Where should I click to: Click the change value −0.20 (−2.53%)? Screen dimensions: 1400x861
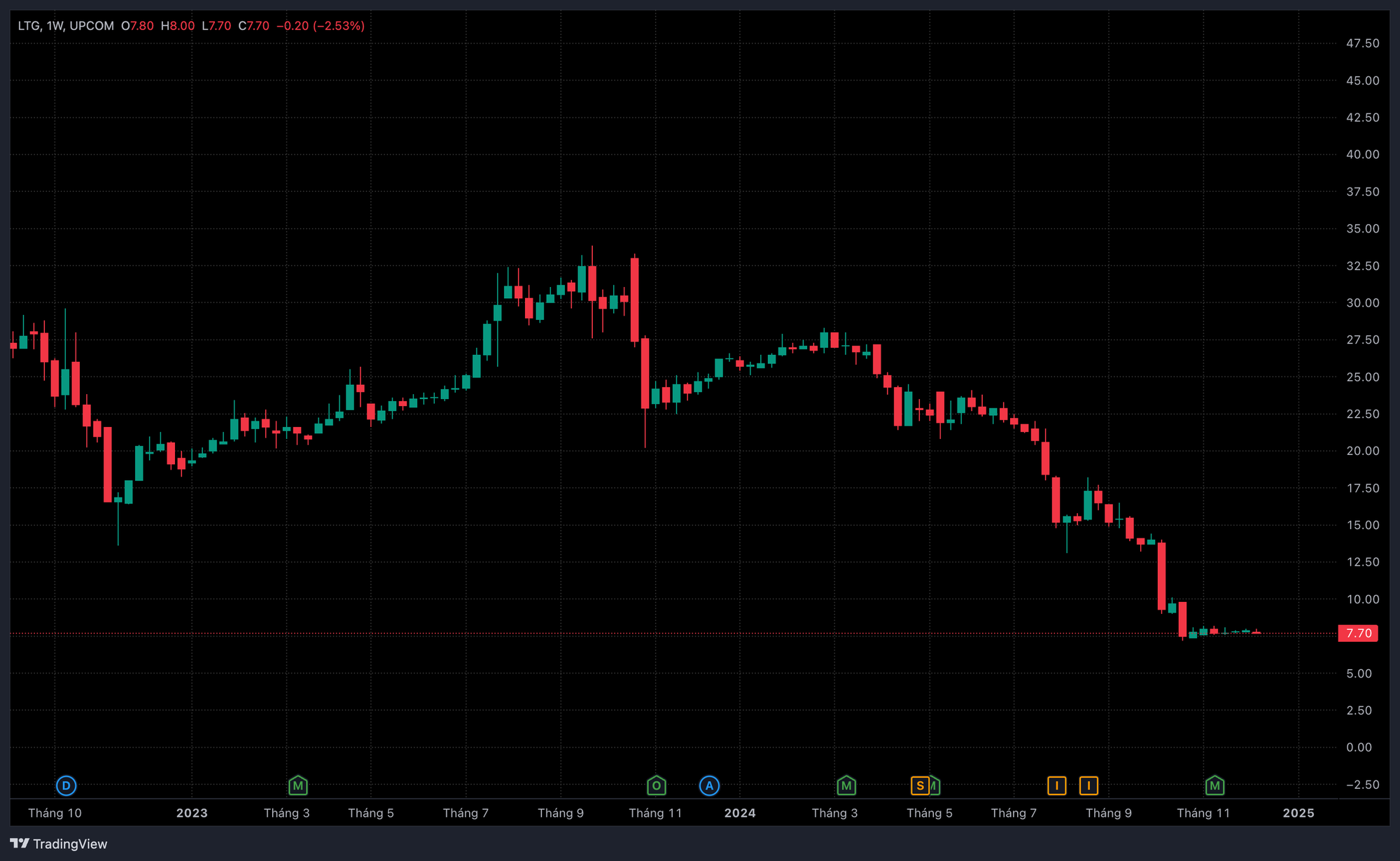coord(321,26)
